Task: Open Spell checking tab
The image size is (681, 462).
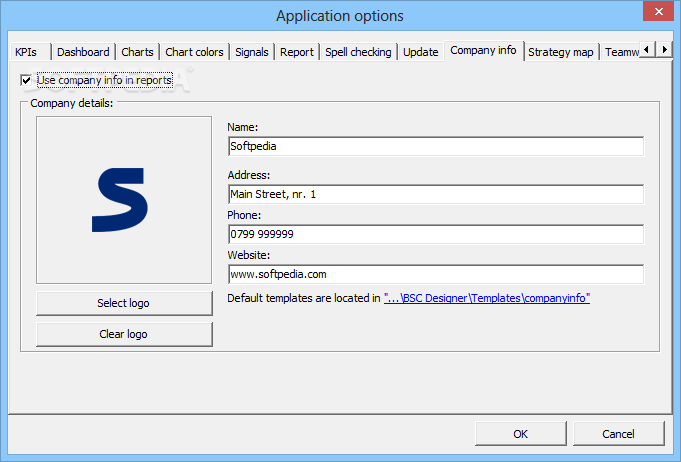Action: (358, 52)
